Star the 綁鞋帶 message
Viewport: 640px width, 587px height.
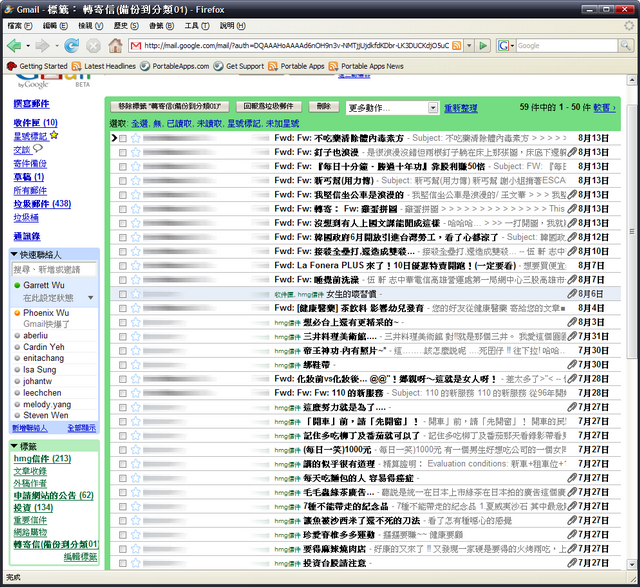point(136,365)
